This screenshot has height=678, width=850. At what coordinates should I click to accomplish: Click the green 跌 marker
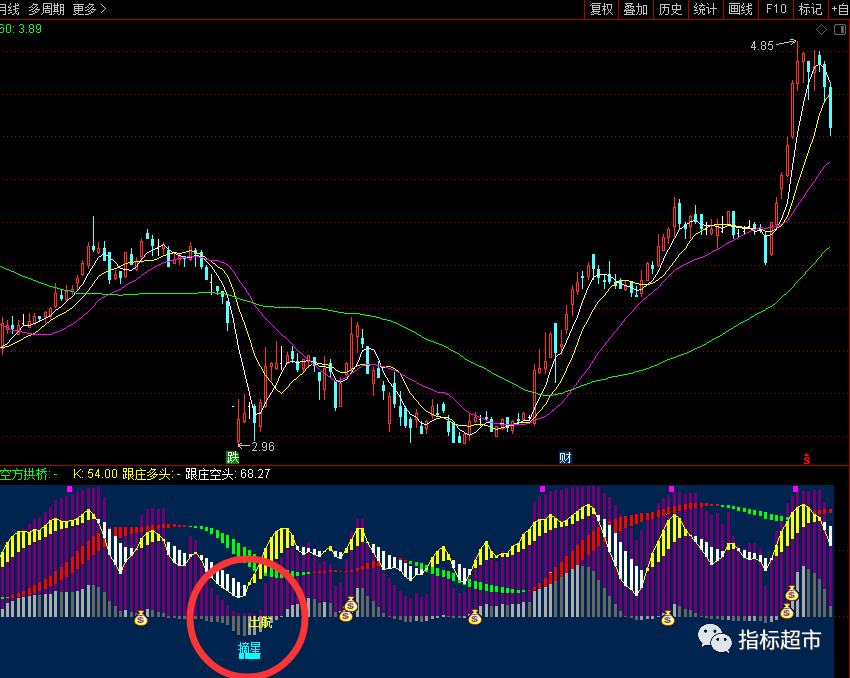pos(233,457)
